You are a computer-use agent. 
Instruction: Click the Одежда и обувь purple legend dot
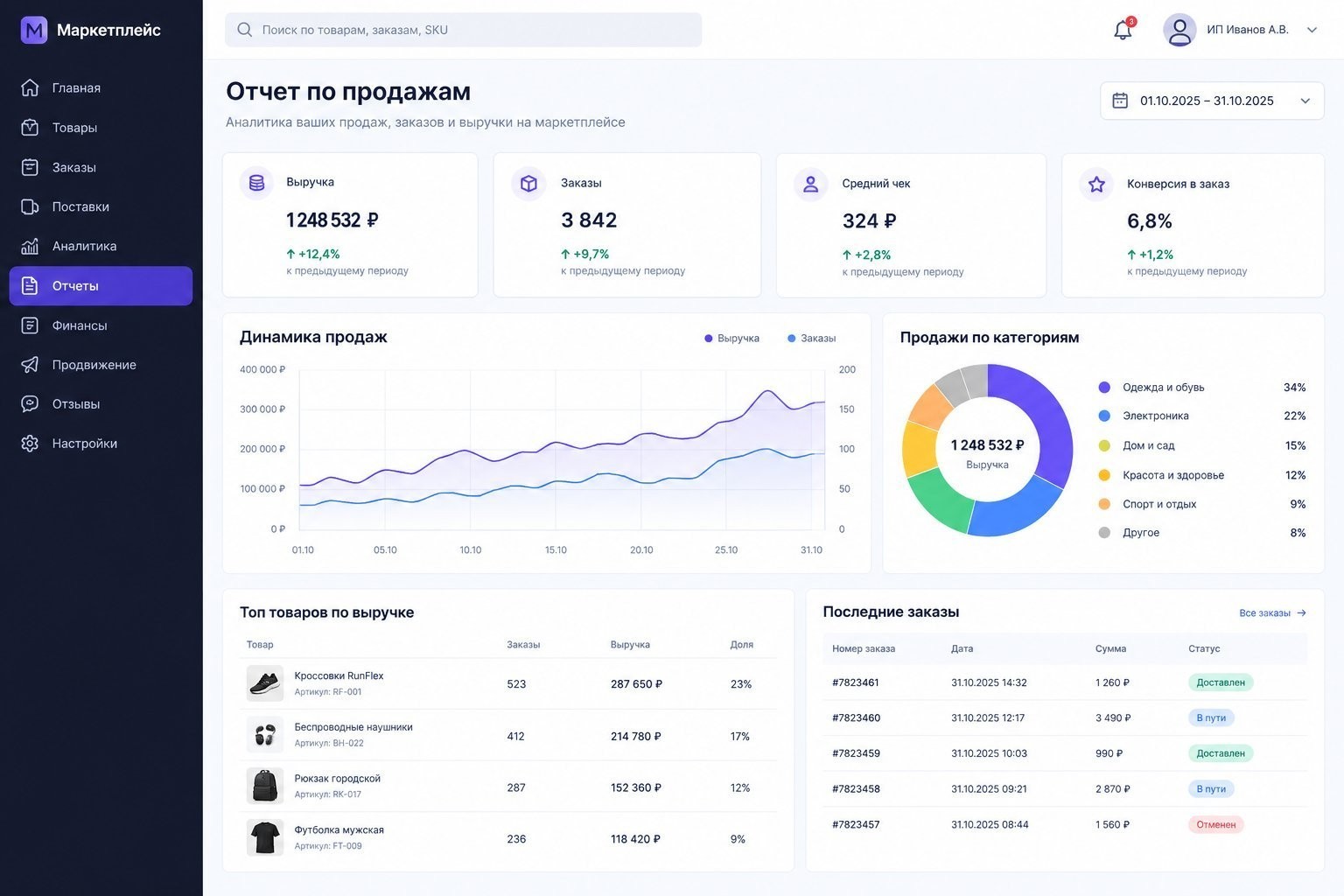1104,387
